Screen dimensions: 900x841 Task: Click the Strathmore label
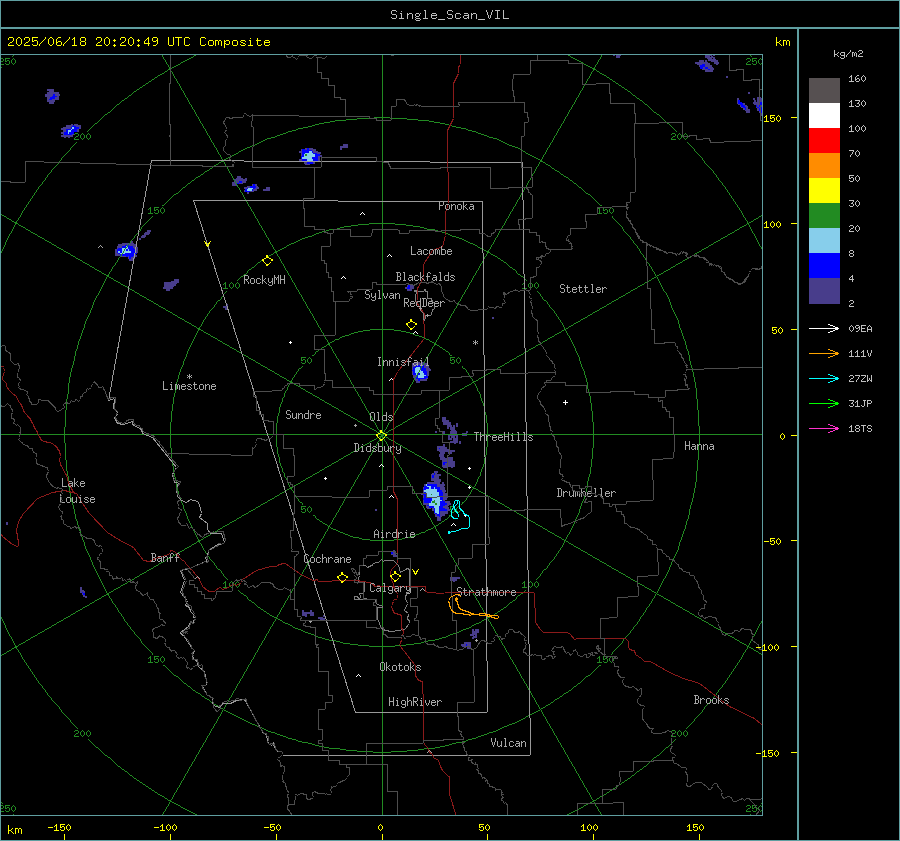[x=486, y=592]
